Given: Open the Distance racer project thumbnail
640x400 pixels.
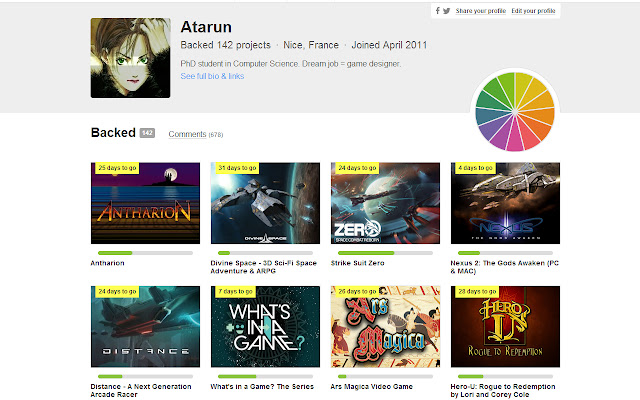Looking at the screenshot, I should tap(145, 327).
